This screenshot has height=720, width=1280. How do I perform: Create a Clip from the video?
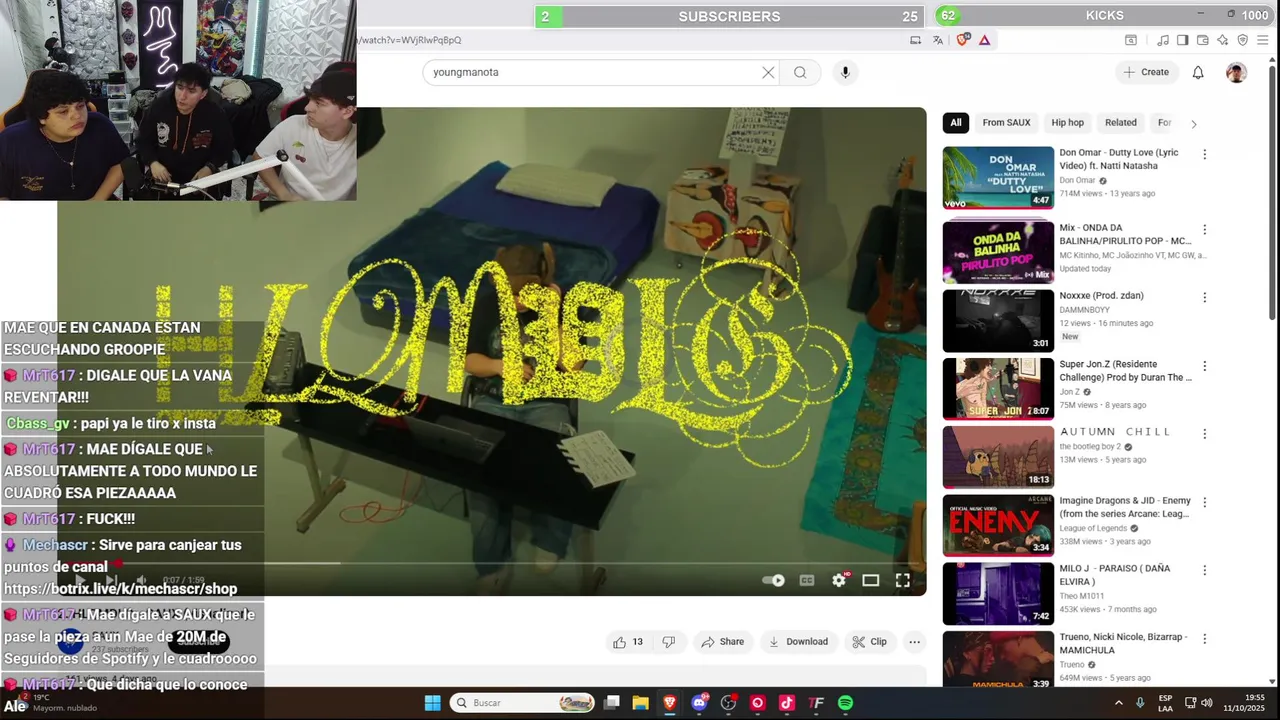coord(869,642)
